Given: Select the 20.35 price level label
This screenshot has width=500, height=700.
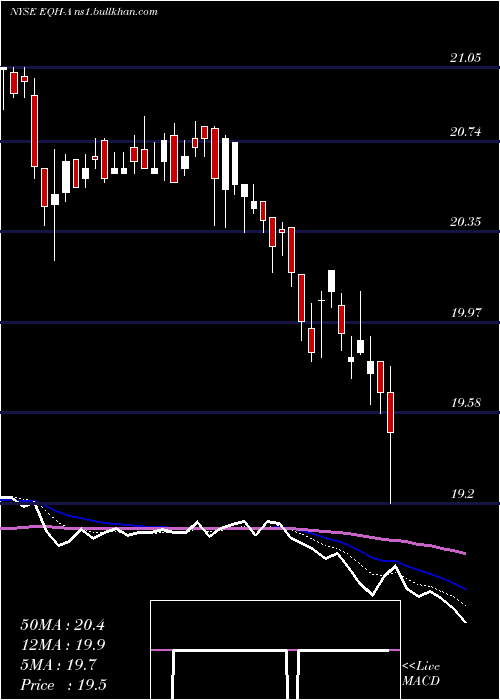Looking at the screenshot, I should point(465,221).
